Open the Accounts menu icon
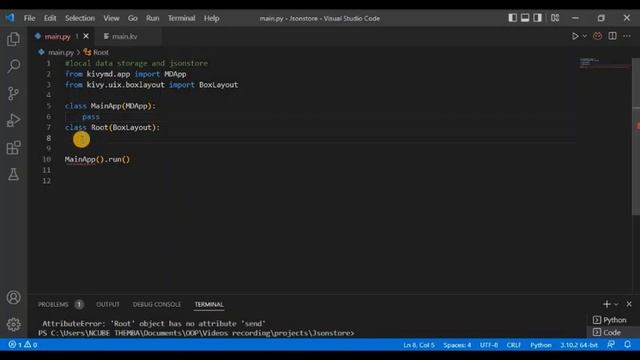Image resolution: width=640 pixels, height=360 pixels. point(13,297)
